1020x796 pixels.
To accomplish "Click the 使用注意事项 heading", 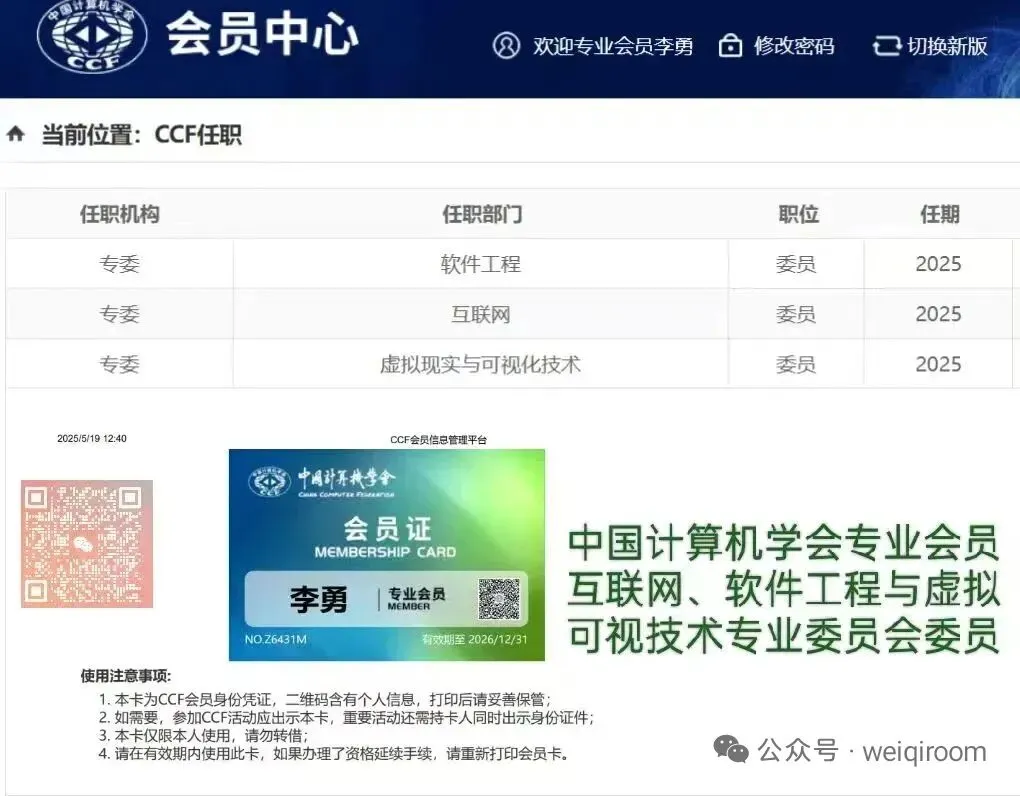I will 126,676.
